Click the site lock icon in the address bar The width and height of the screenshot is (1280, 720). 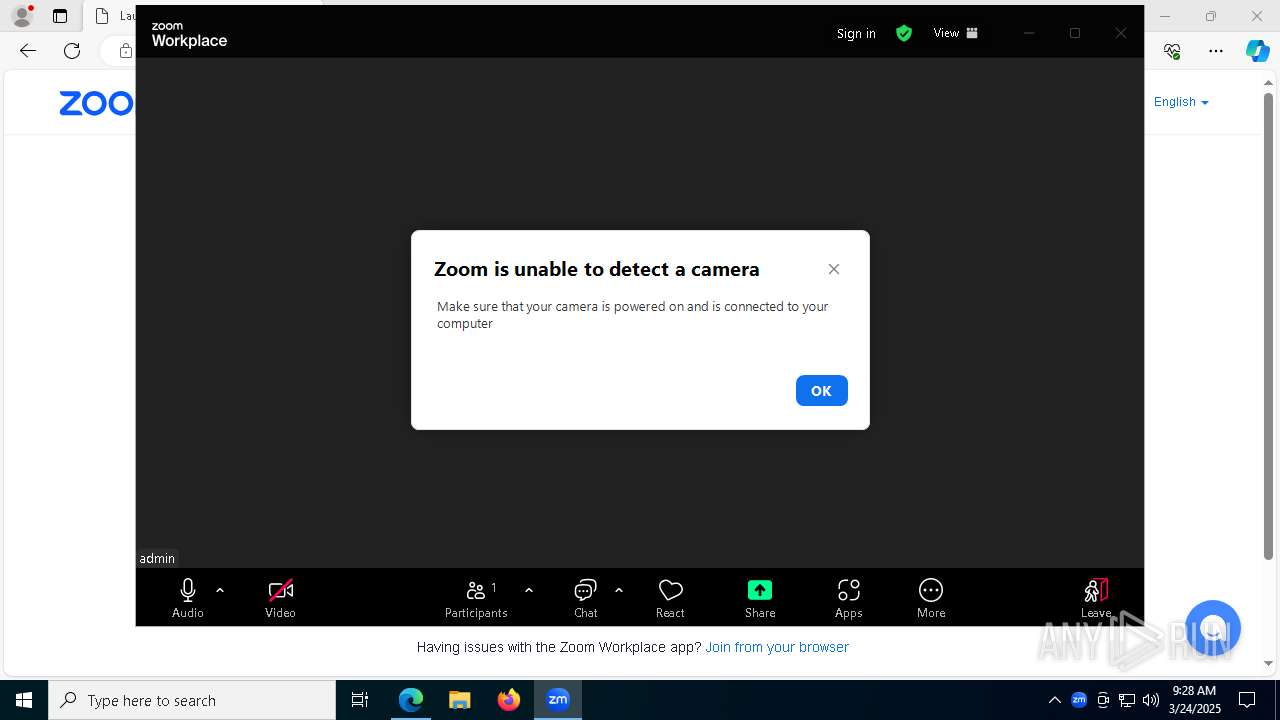coord(126,51)
